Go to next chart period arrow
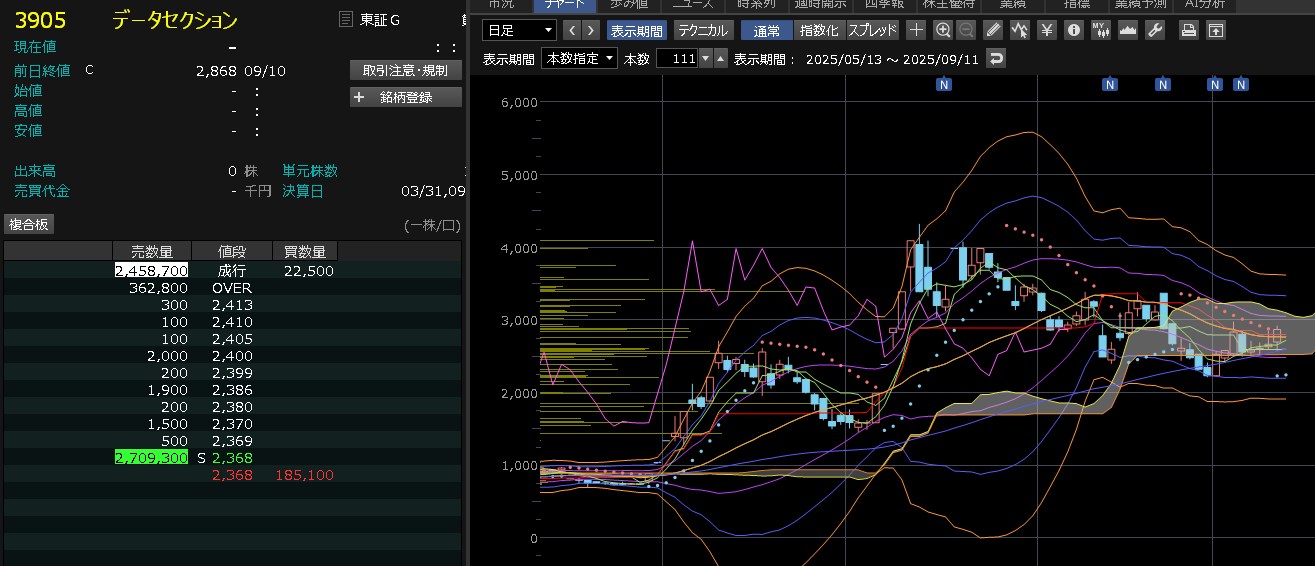This screenshot has width=1315, height=566. [591, 30]
